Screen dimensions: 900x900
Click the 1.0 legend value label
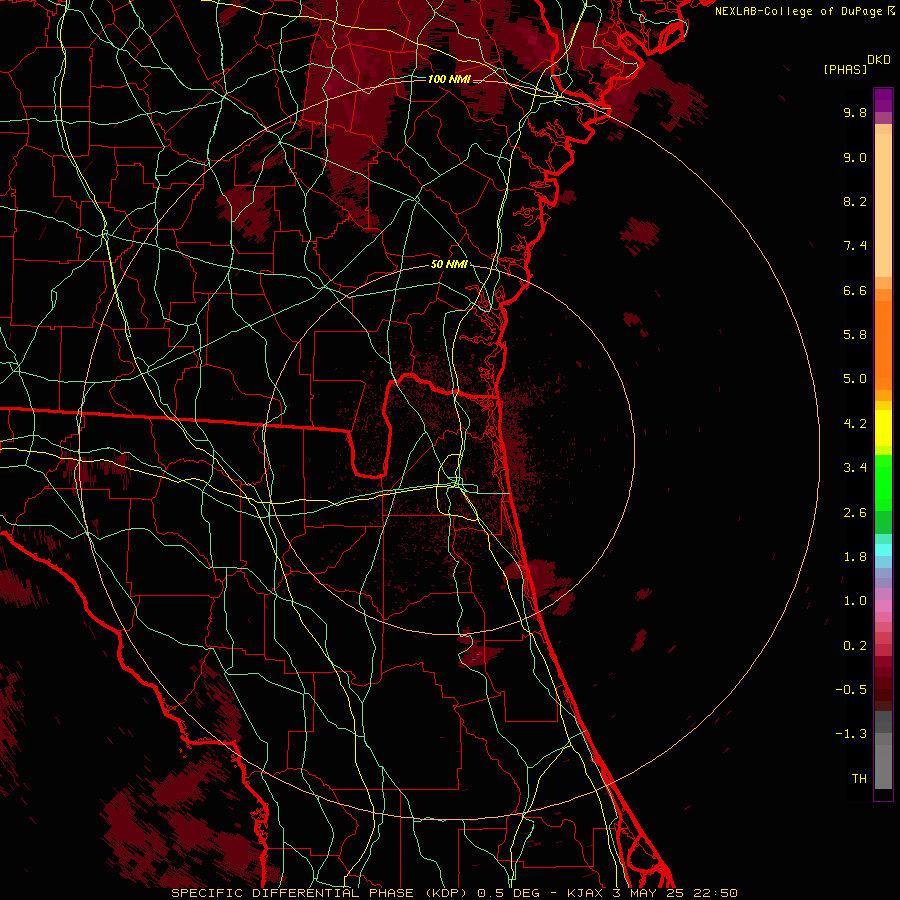[855, 601]
